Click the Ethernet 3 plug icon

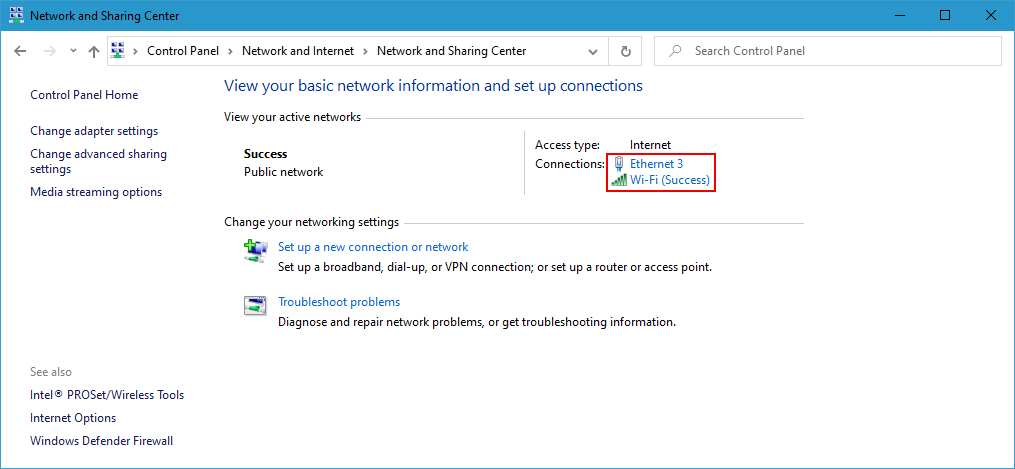click(619, 164)
